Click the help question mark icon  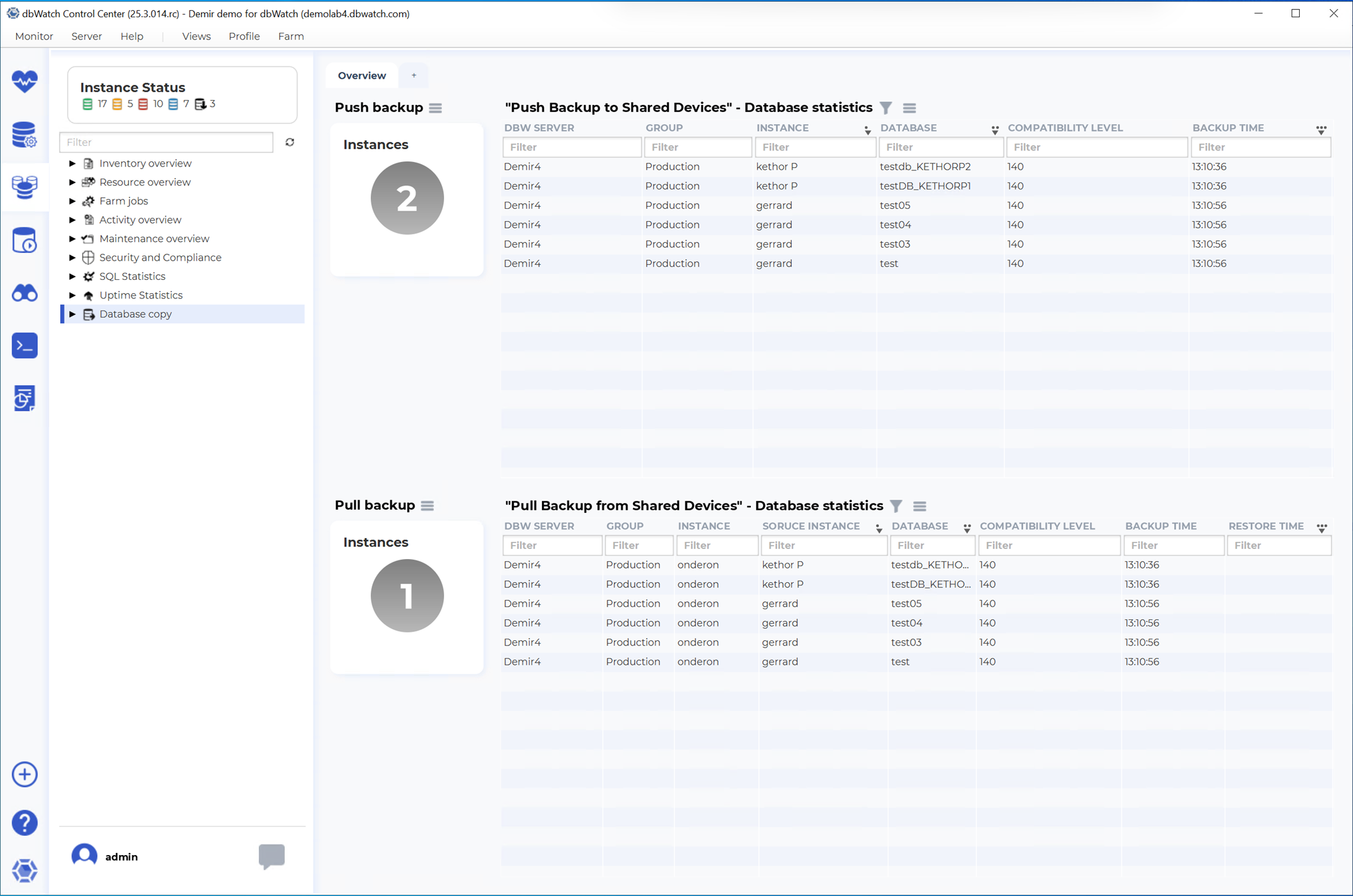24,822
